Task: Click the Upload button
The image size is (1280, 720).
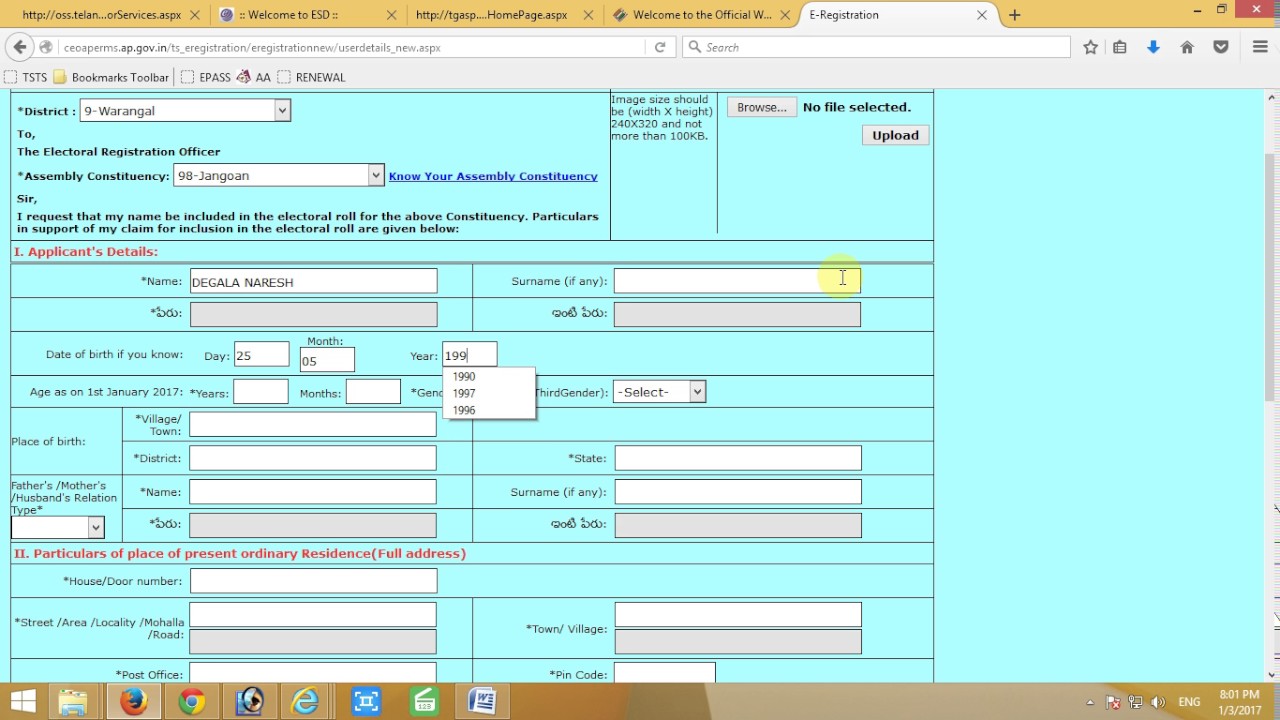Action: tap(895, 135)
